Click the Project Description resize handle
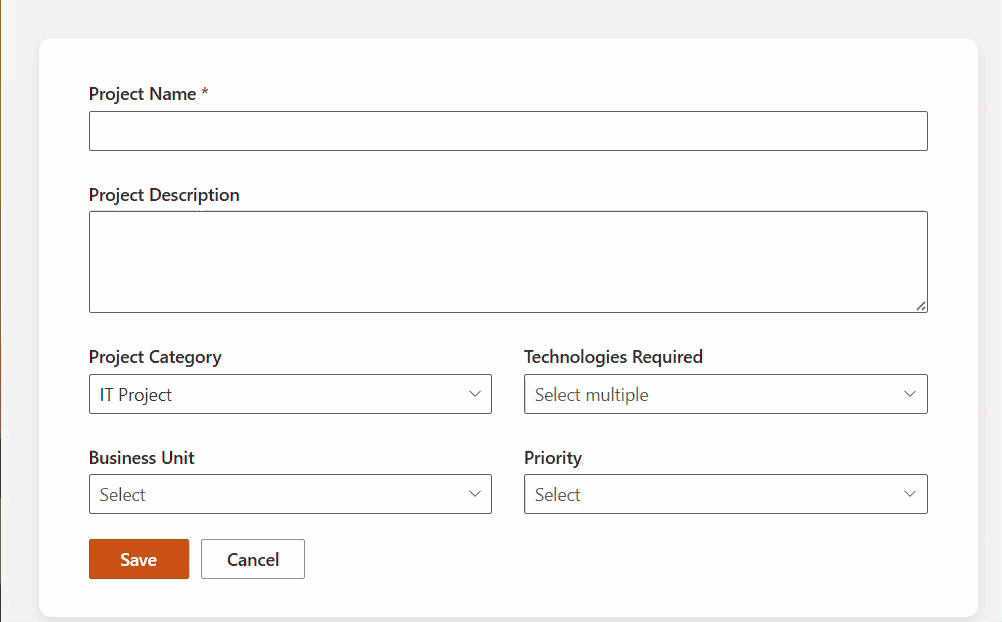The image size is (1002, 622). (x=921, y=306)
